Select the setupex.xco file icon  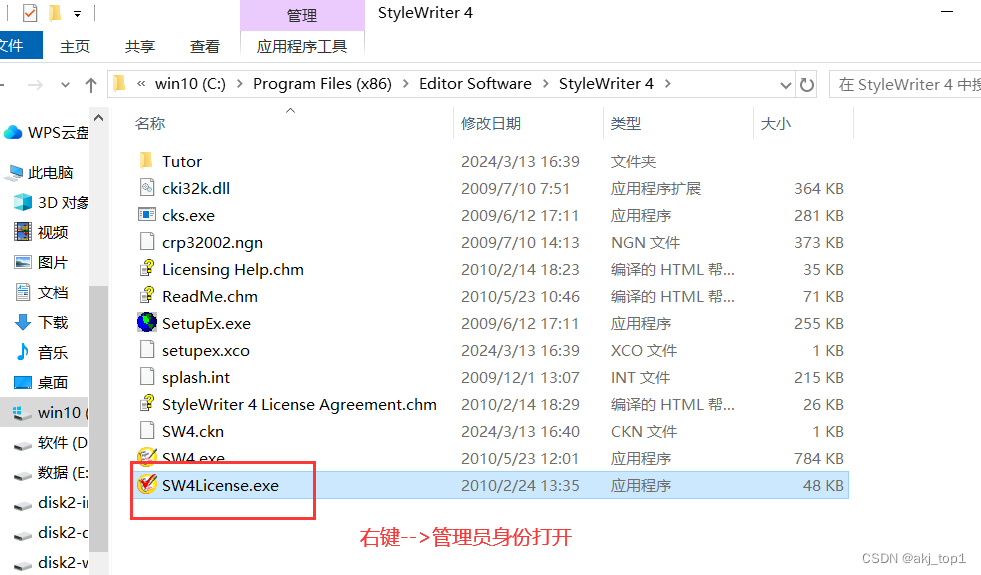[146, 350]
